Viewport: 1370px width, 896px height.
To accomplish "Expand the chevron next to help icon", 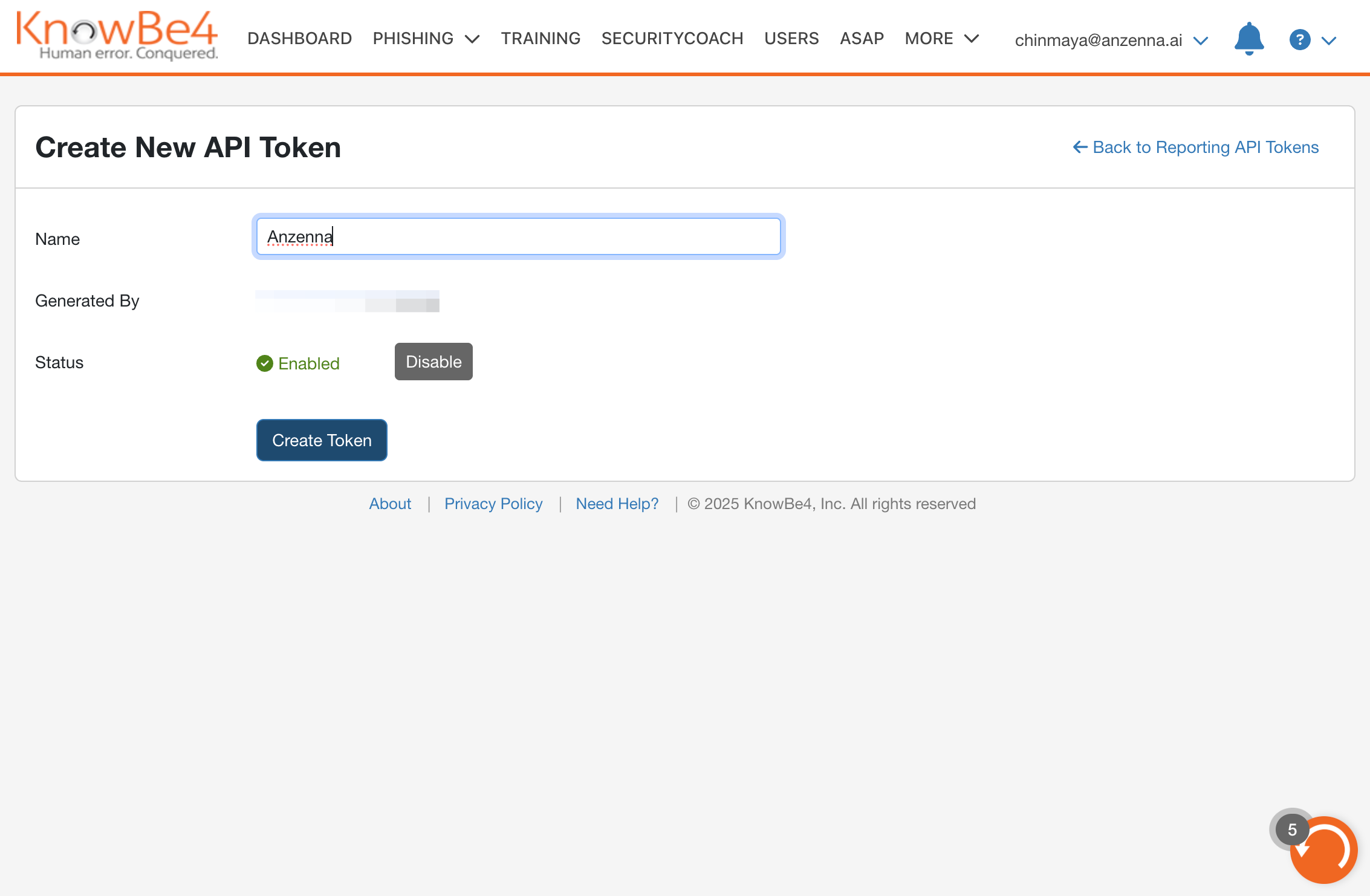I will (x=1329, y=41).
